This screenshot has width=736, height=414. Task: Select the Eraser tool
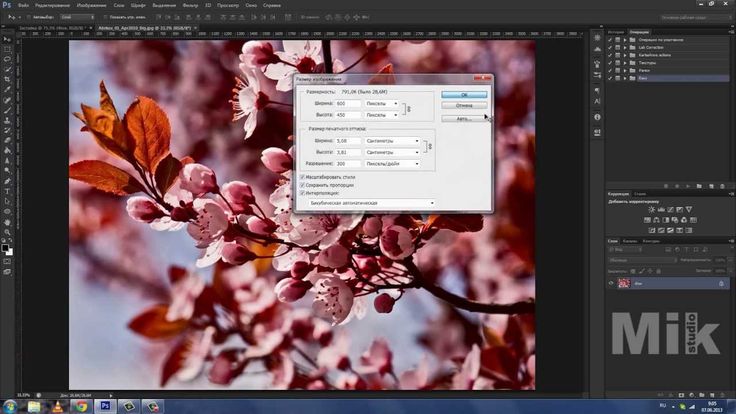7,140
